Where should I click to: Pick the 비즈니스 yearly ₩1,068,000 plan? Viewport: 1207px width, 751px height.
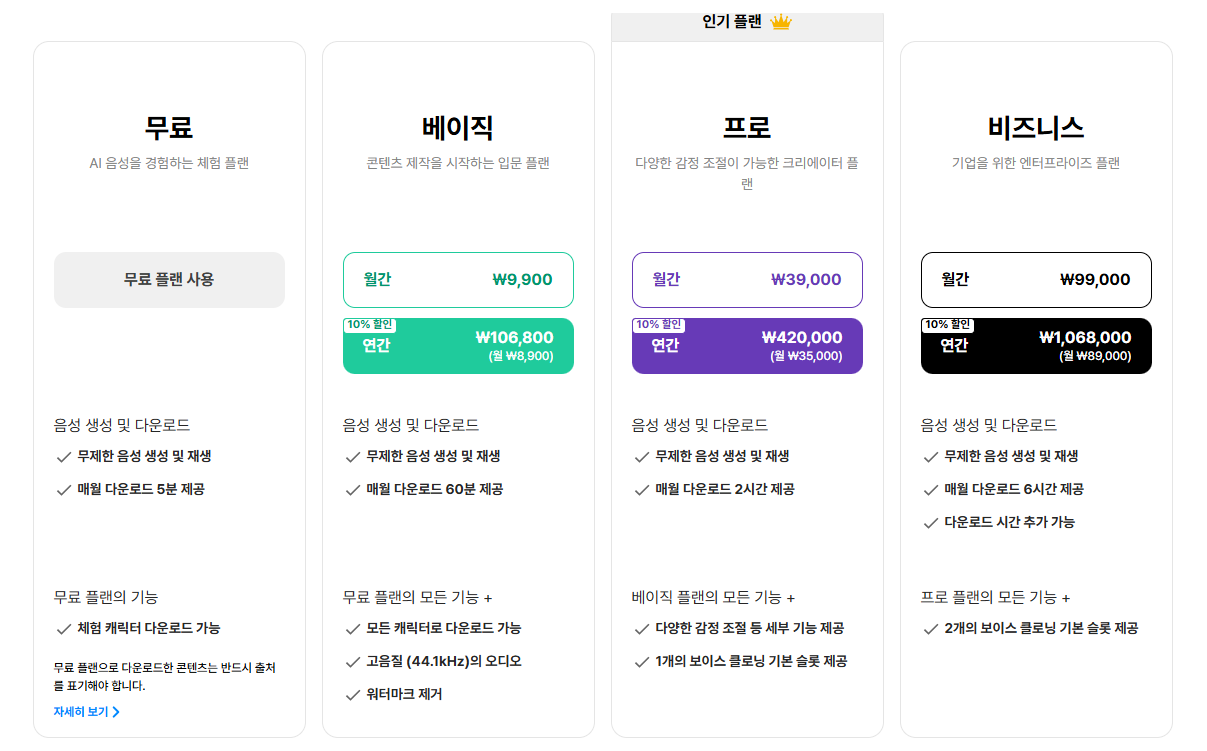[x=1036, y=346]
